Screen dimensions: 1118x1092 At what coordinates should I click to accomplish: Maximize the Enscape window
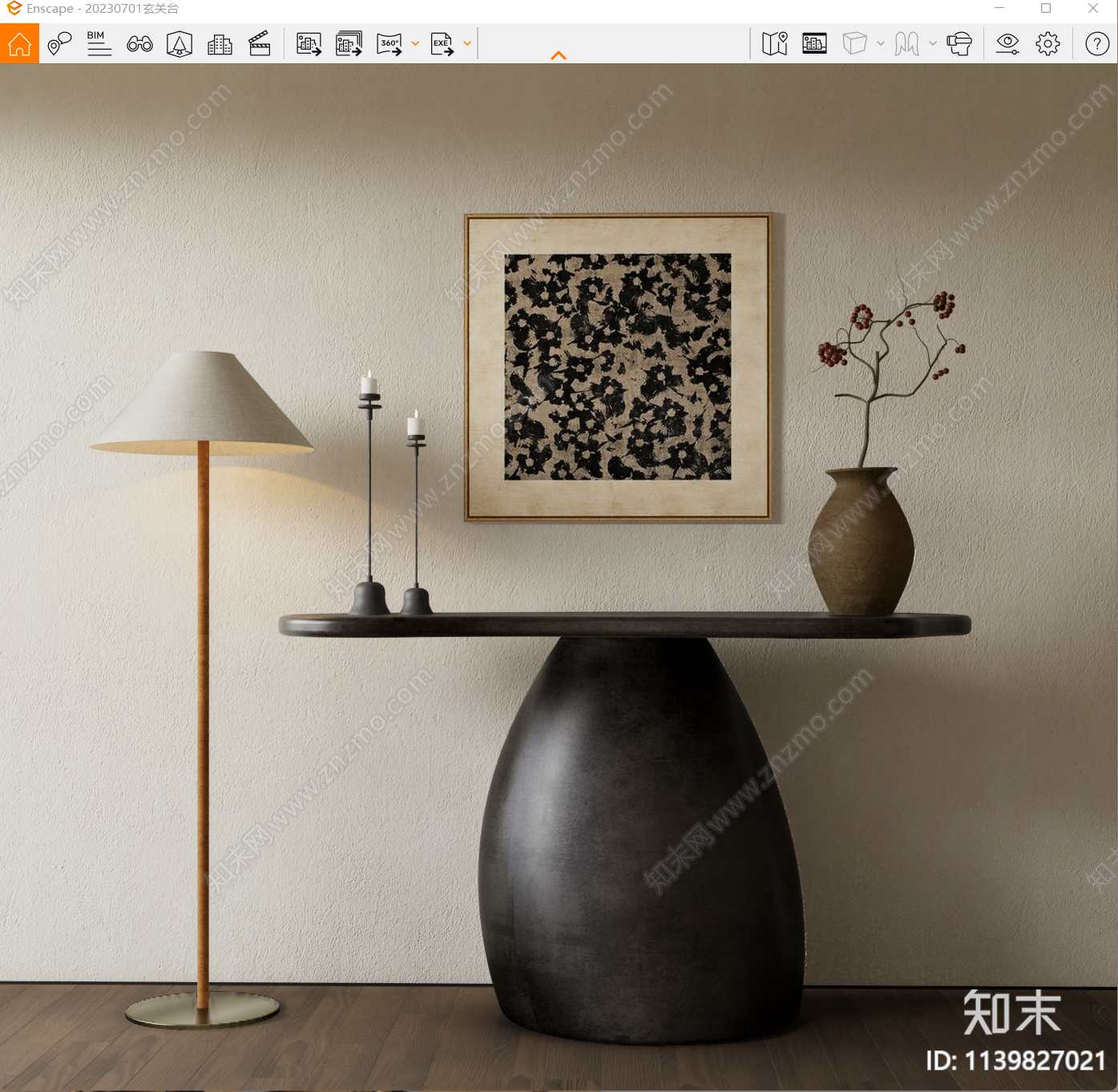tap(1046, 8)
